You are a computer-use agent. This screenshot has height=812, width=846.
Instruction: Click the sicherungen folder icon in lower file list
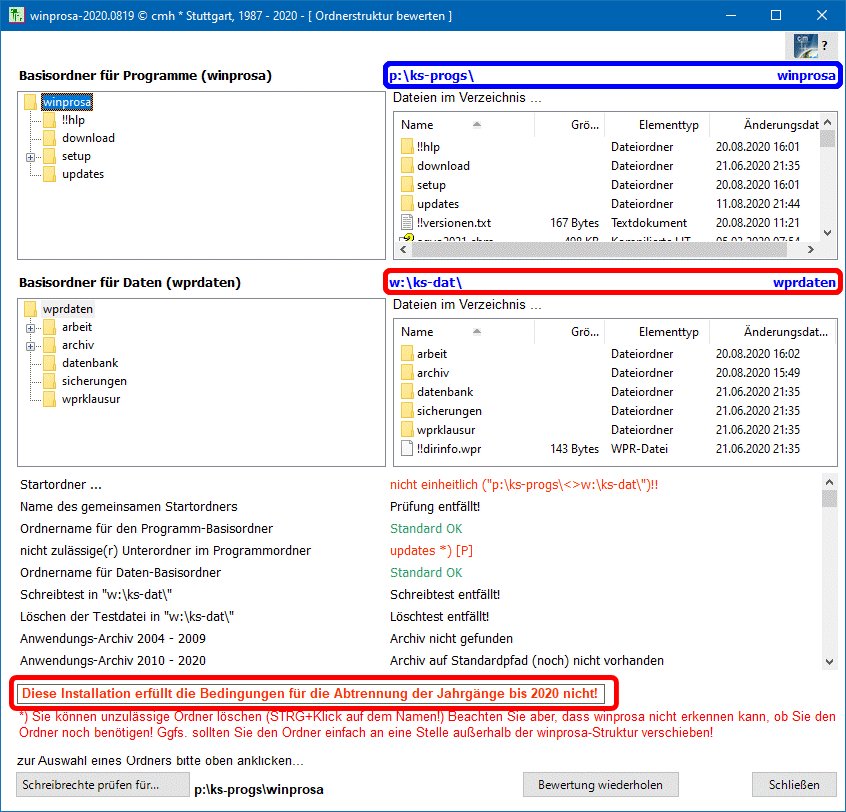click(407, 411)
